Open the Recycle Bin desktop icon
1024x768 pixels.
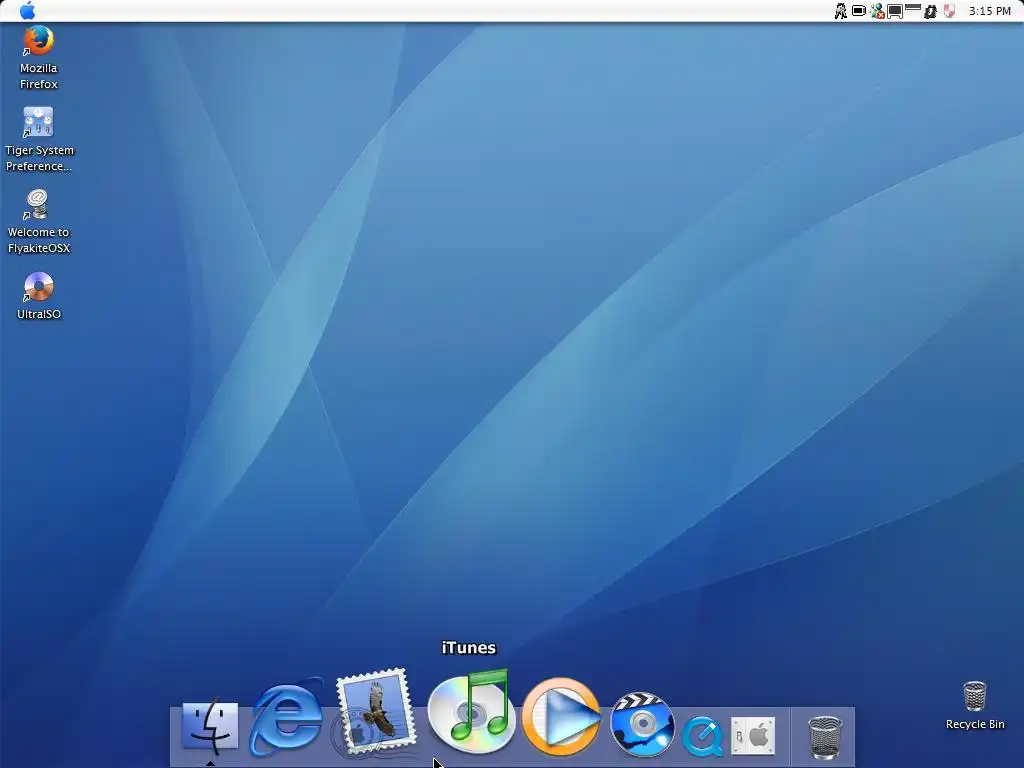click(974, 696)
